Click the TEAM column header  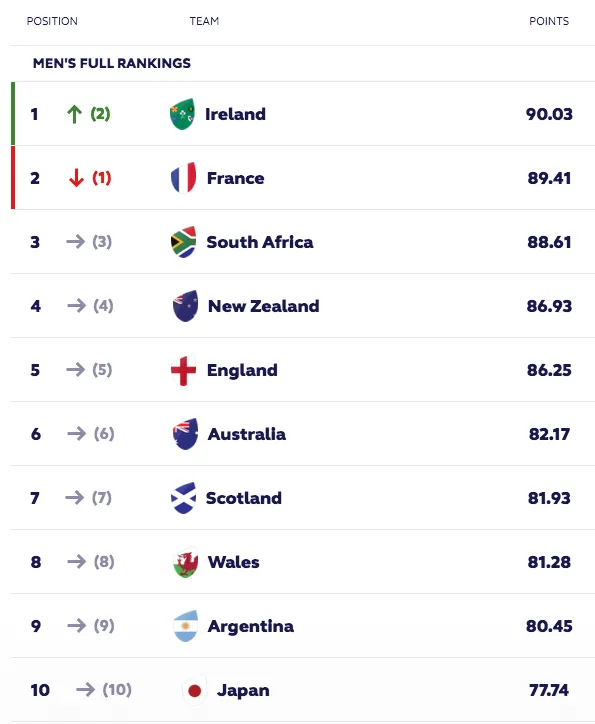pyautogui.click(x=204, y=21)
